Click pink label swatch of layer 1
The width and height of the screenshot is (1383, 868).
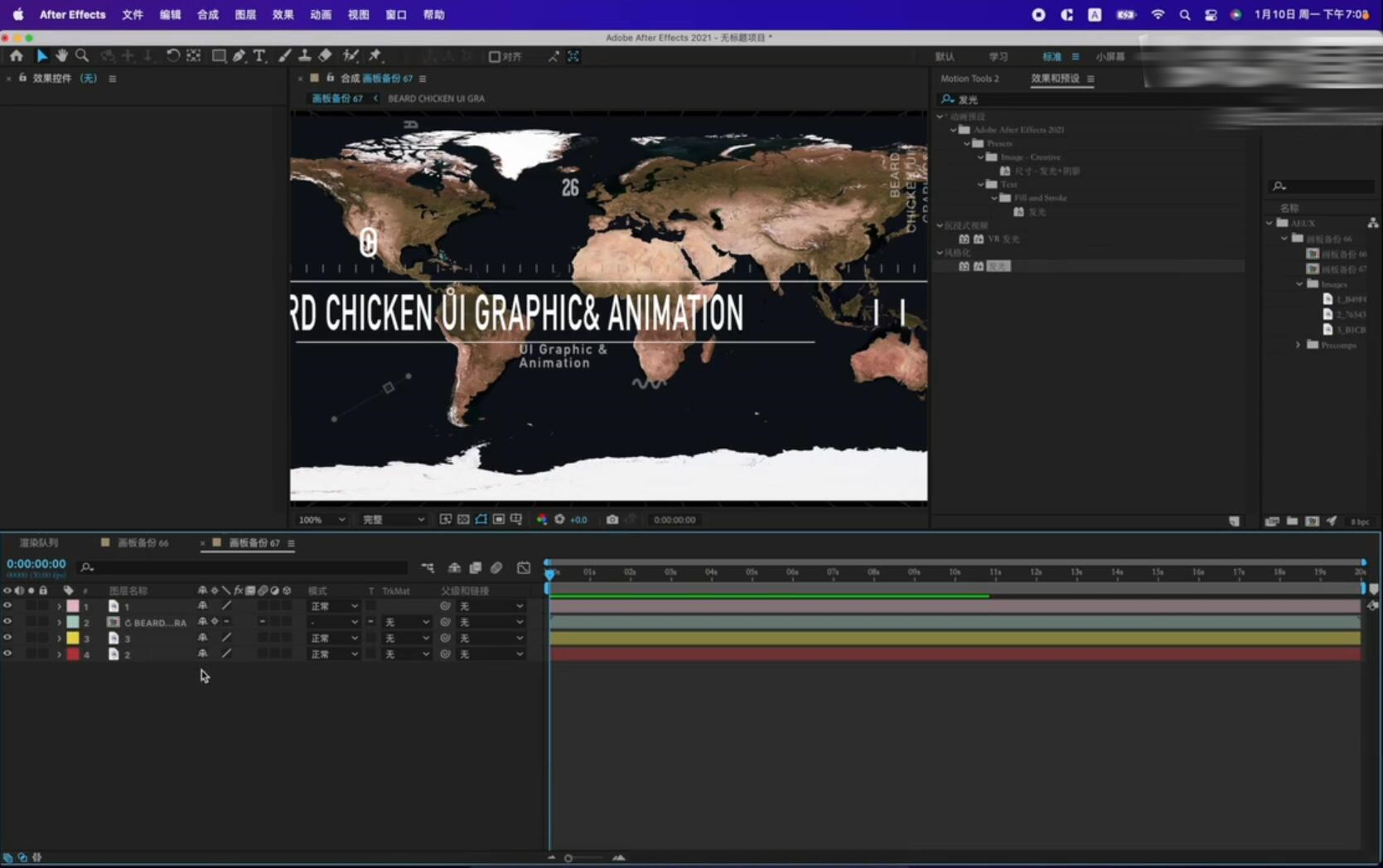pos(73,606)
